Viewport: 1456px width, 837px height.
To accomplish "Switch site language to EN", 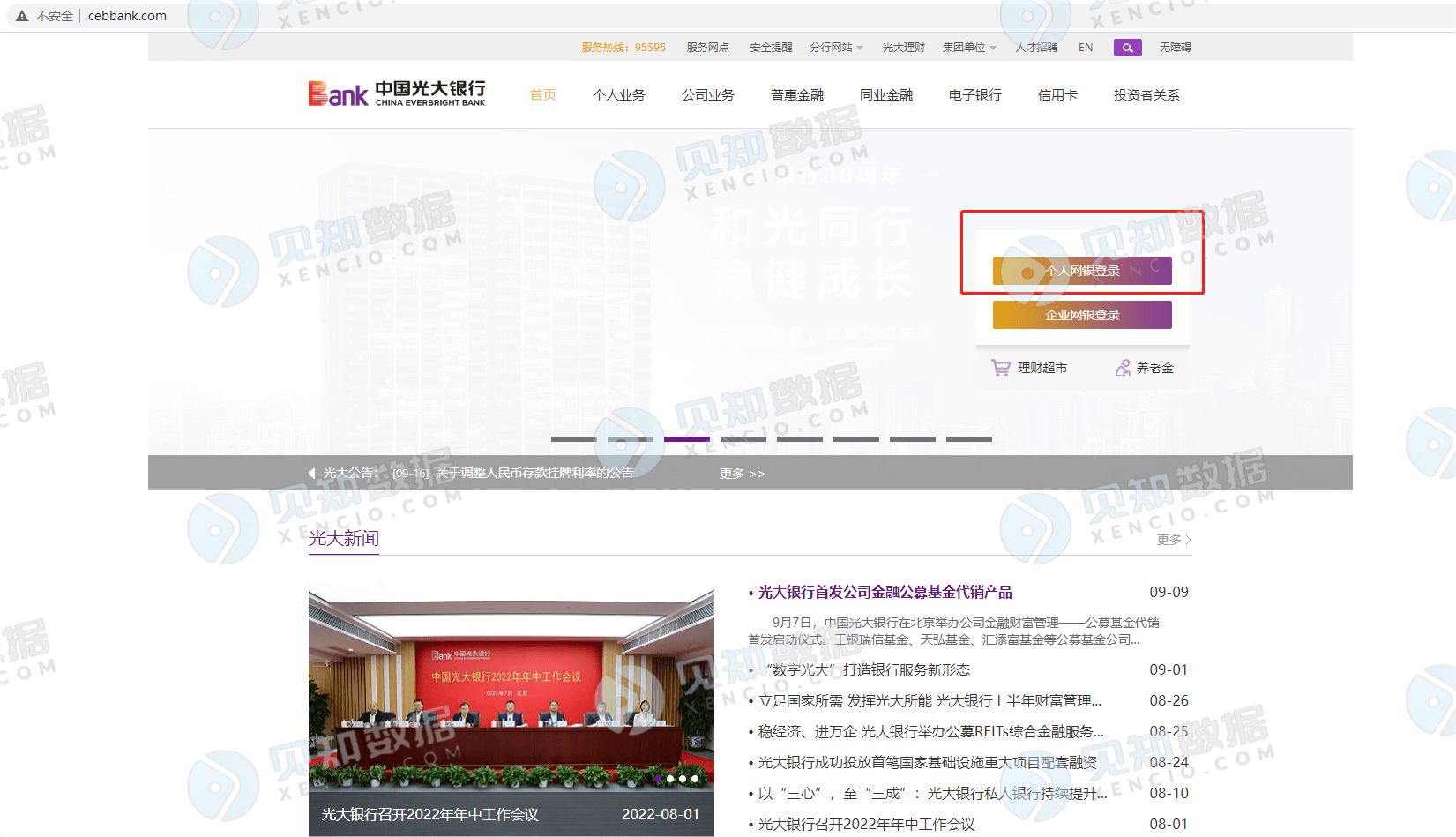I will (1086, 48).
